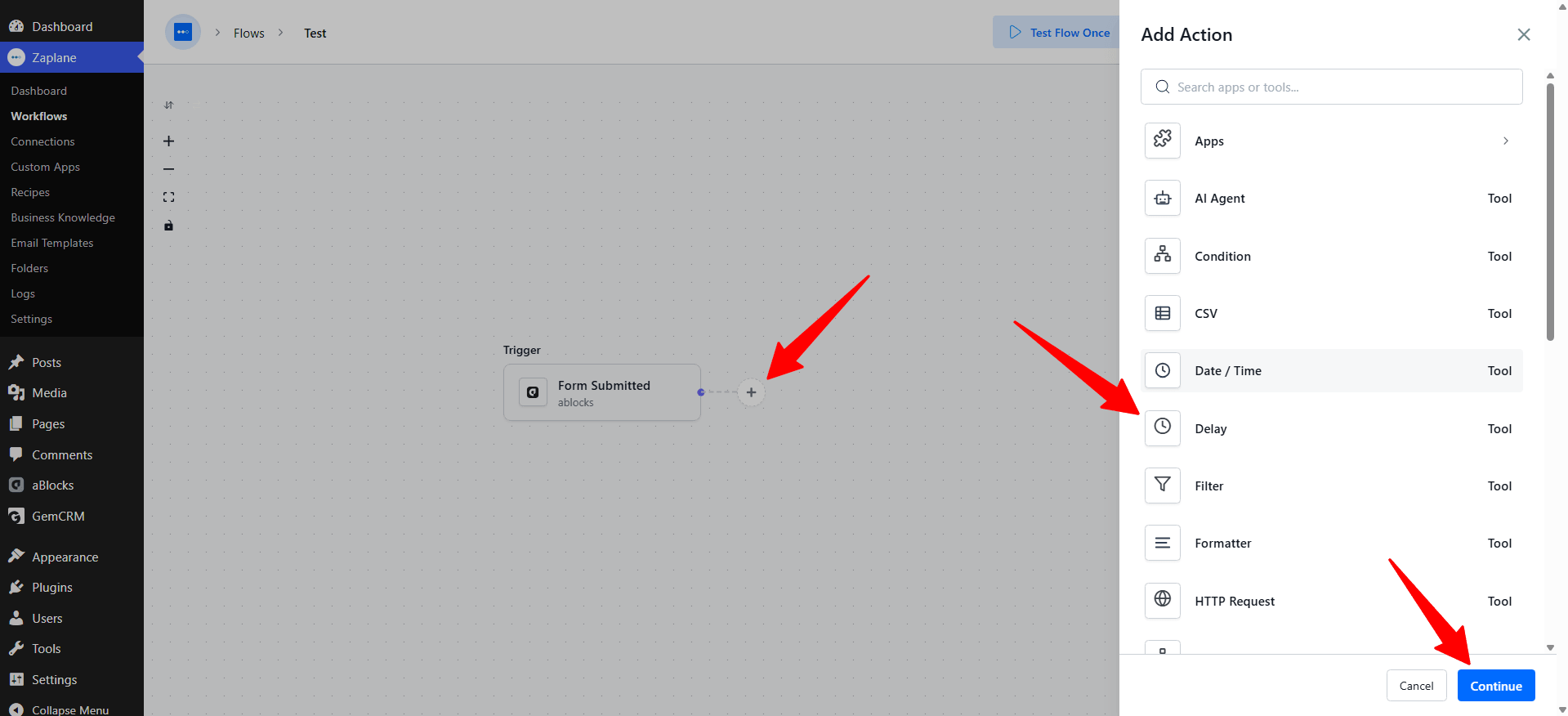This screenshot has height=716, width=1568.
Task: Click the Zaplane logo in breadcrumb
Action: pos(183,33)
